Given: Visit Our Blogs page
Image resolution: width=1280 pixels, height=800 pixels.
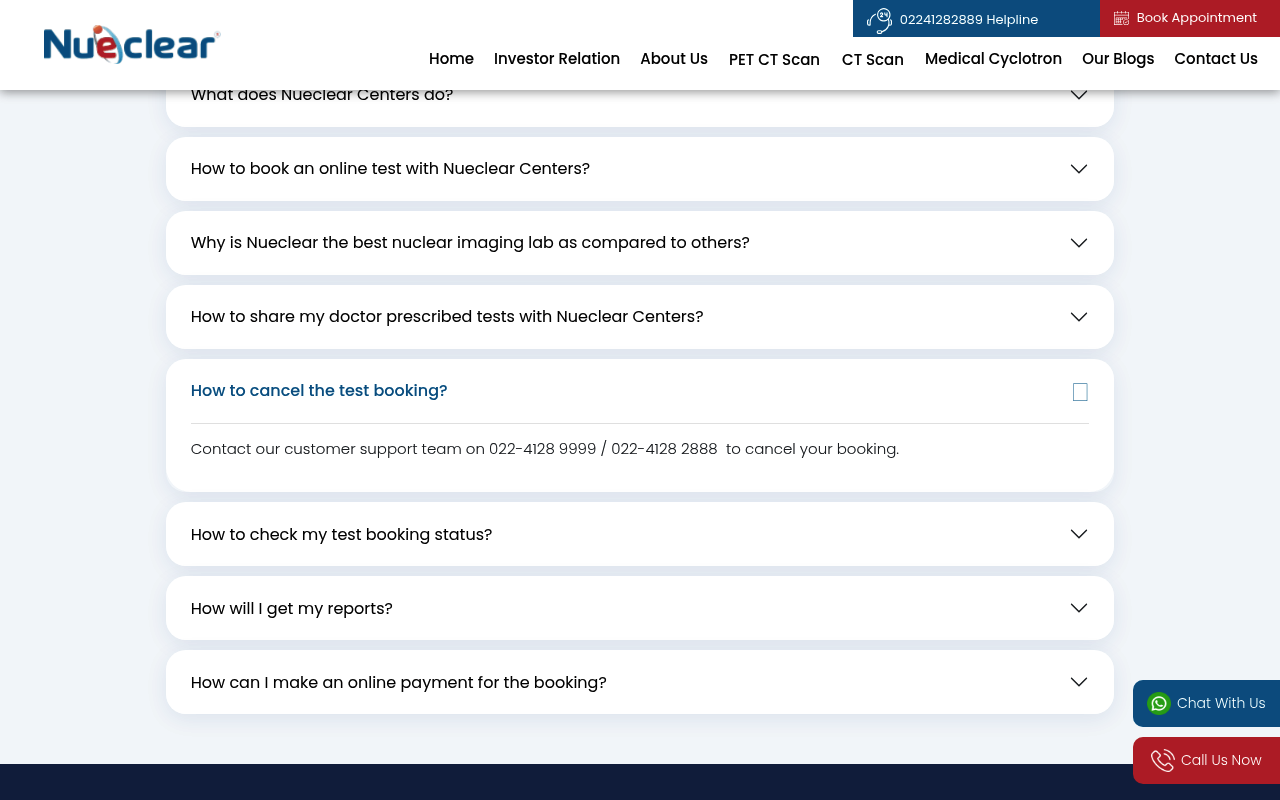Looking at the screenshot, I should [x=1118, y=59].
